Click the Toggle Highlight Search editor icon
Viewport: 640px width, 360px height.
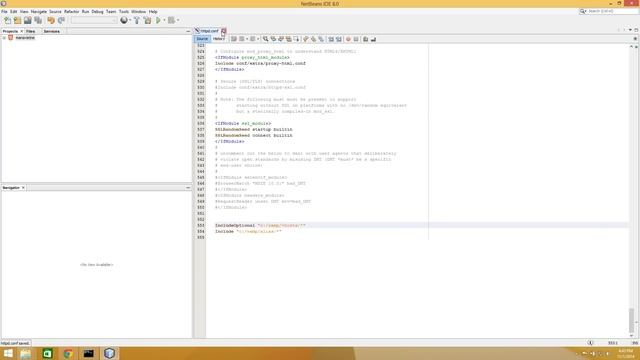[289, 39]
